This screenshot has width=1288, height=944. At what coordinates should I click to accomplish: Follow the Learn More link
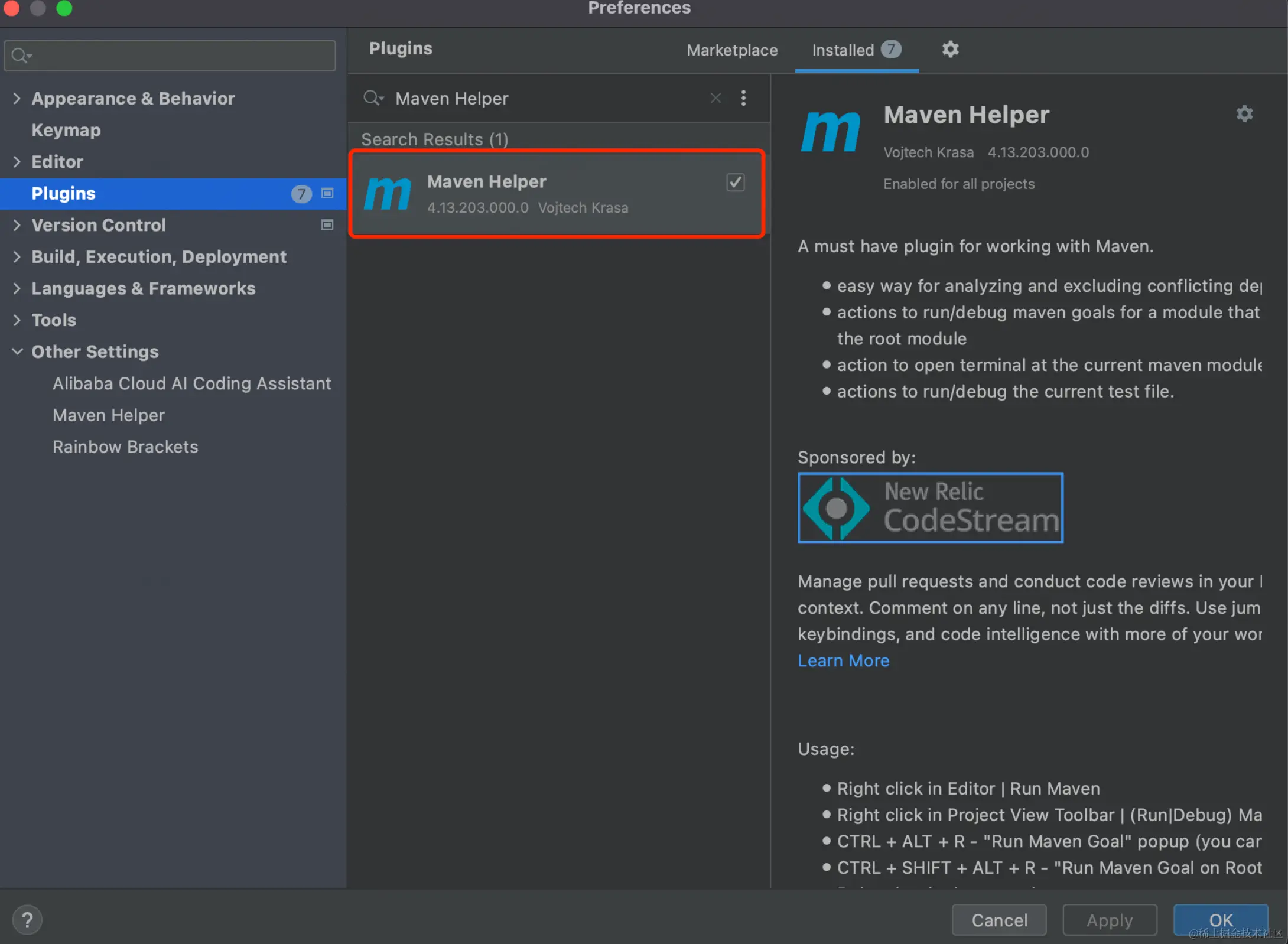pyautogui.click(x=843, y=660)
